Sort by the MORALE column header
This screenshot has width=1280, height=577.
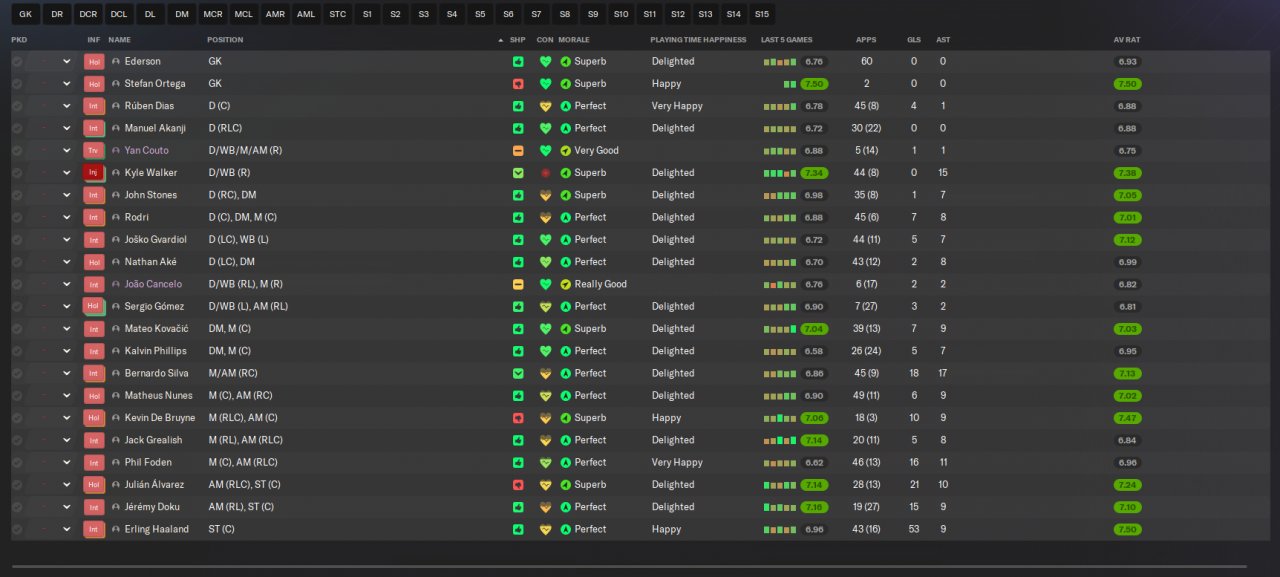[574, 40]
